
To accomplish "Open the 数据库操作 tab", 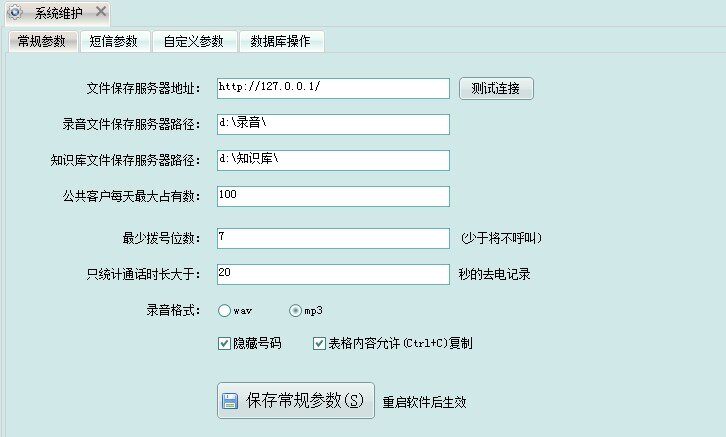I will [x=280, y=41].
